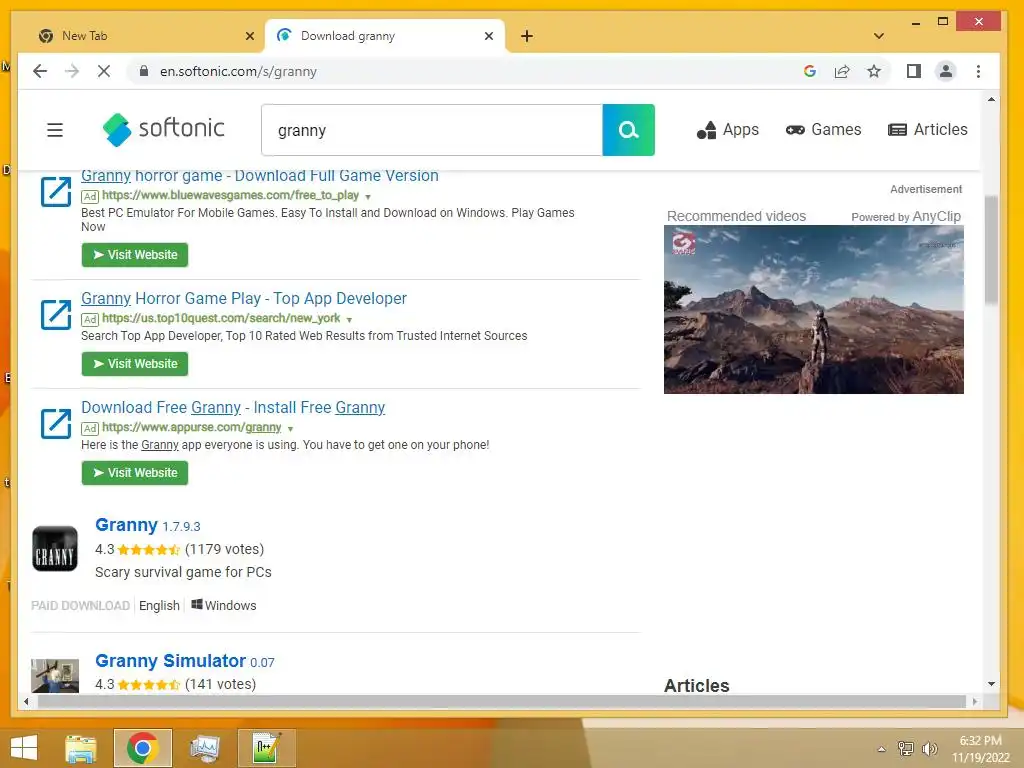Screen dimensions: 1024x768
Task: Click the horizontal scrollbar thumb
Action: click(502, 701)
